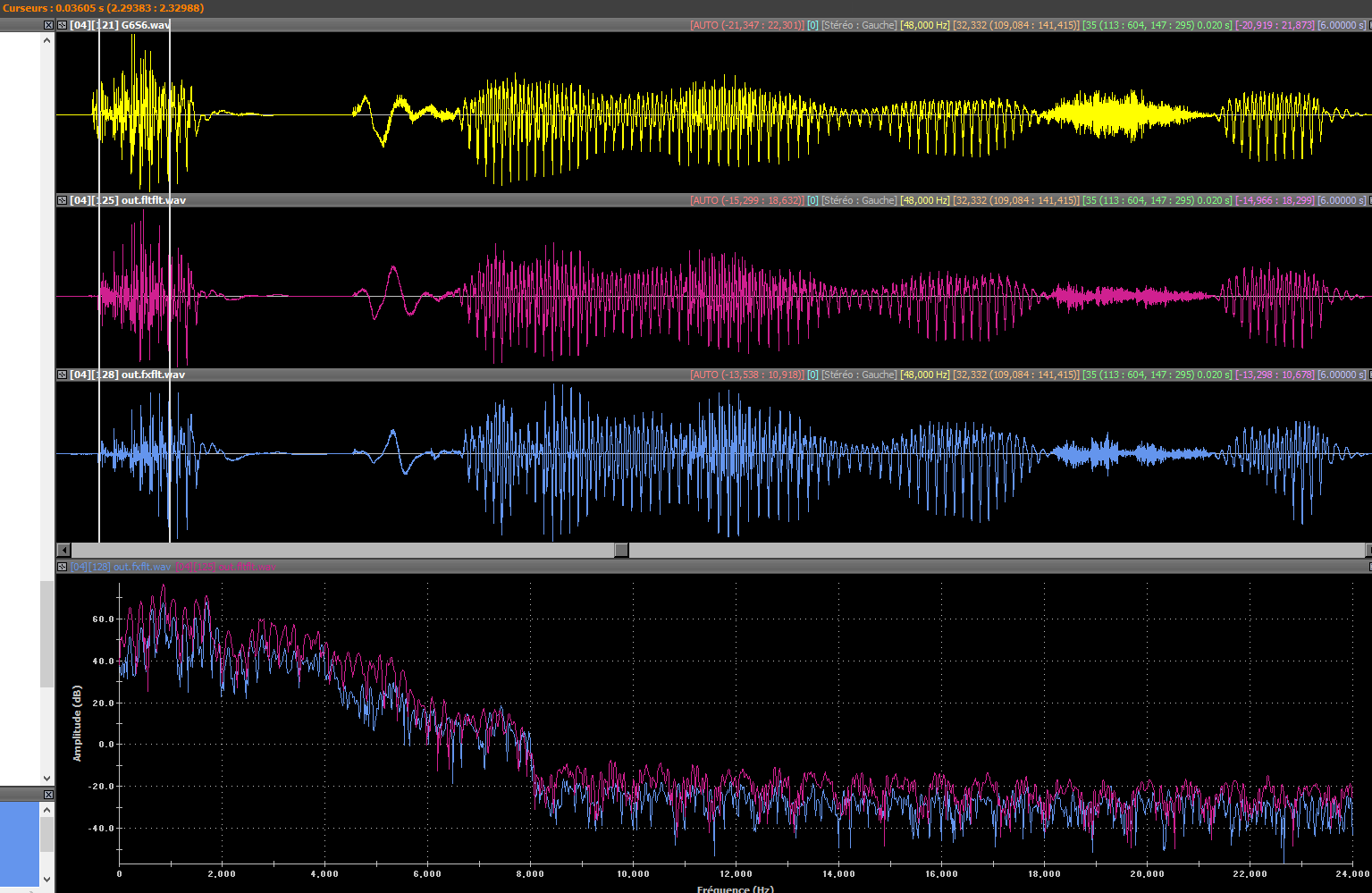Click the out.fltflt.wav panel header icon
The width and height of the screenshot is (1372, 893).
coord(62,200)
